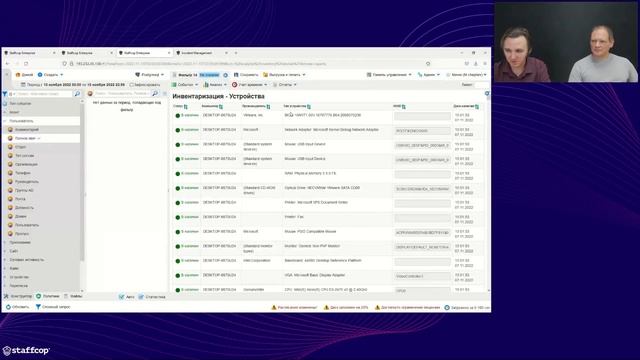
Task: Sort by the Тип устройства column sort icon
Action: [x=309, y=107]
